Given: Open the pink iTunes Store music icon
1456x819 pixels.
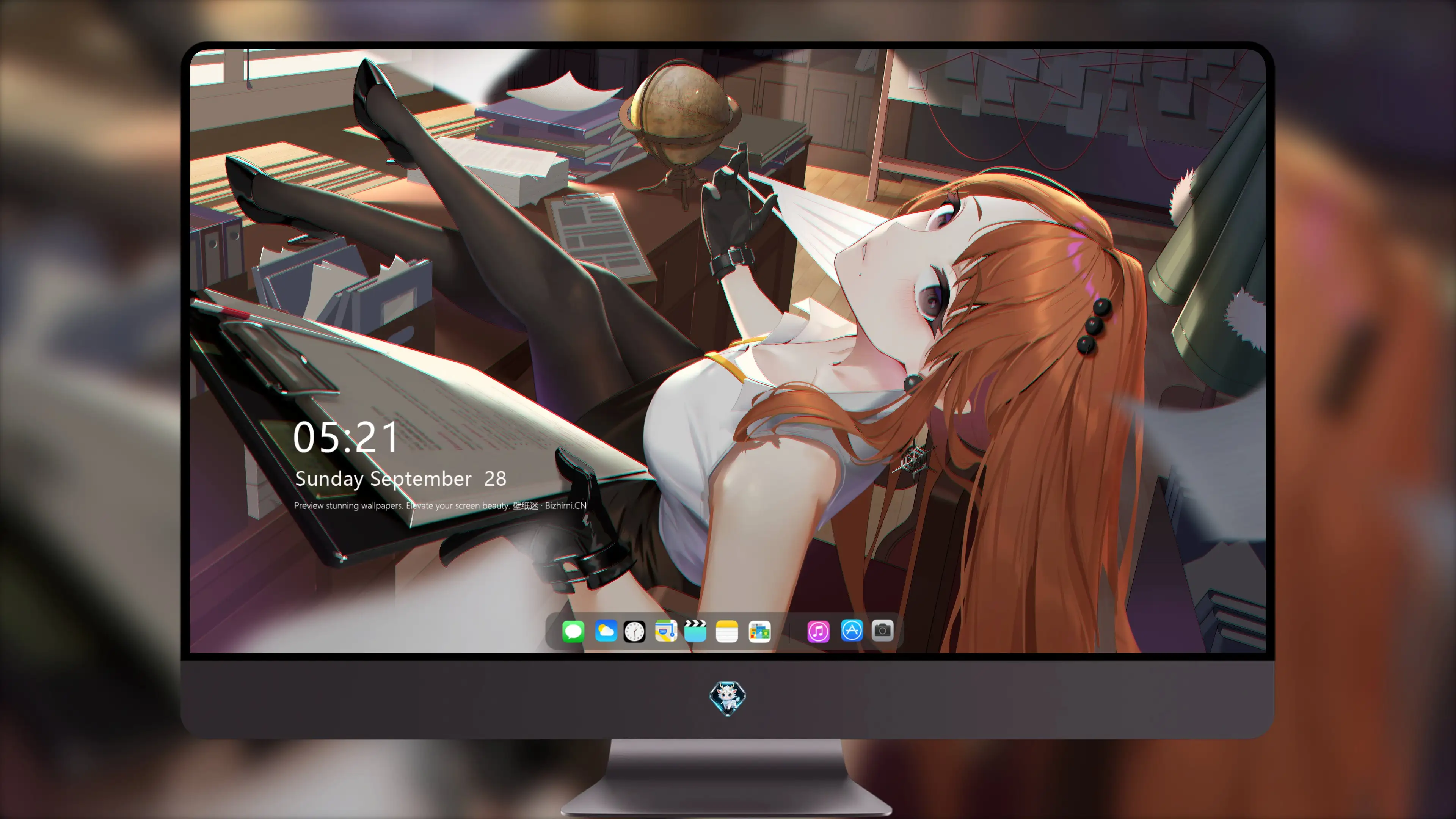Looking at the screenshot, I should coord(819,631).
